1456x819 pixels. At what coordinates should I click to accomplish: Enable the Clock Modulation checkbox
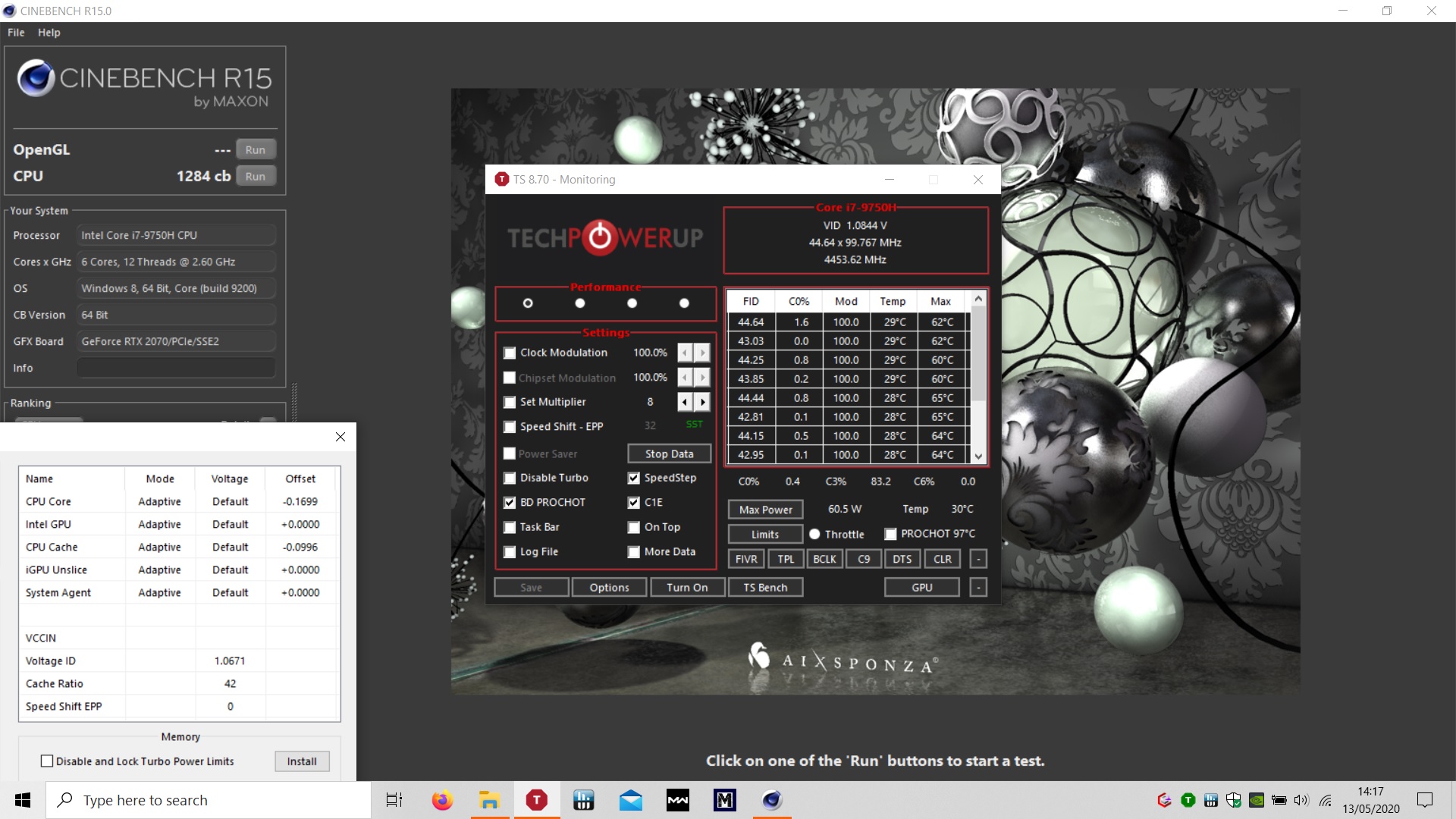[510, 353]
